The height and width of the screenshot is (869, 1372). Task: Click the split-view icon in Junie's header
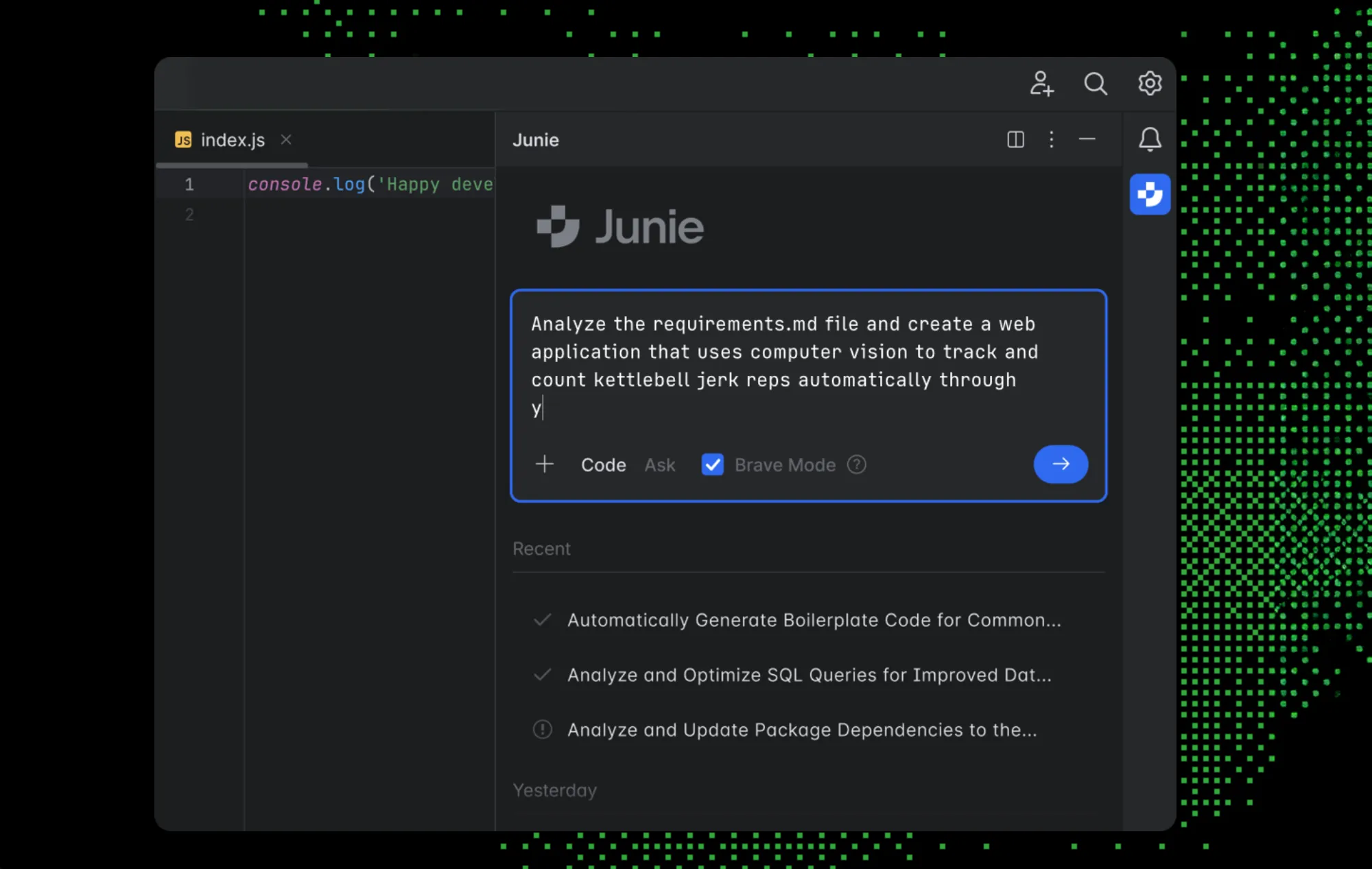pos(1015,139)
